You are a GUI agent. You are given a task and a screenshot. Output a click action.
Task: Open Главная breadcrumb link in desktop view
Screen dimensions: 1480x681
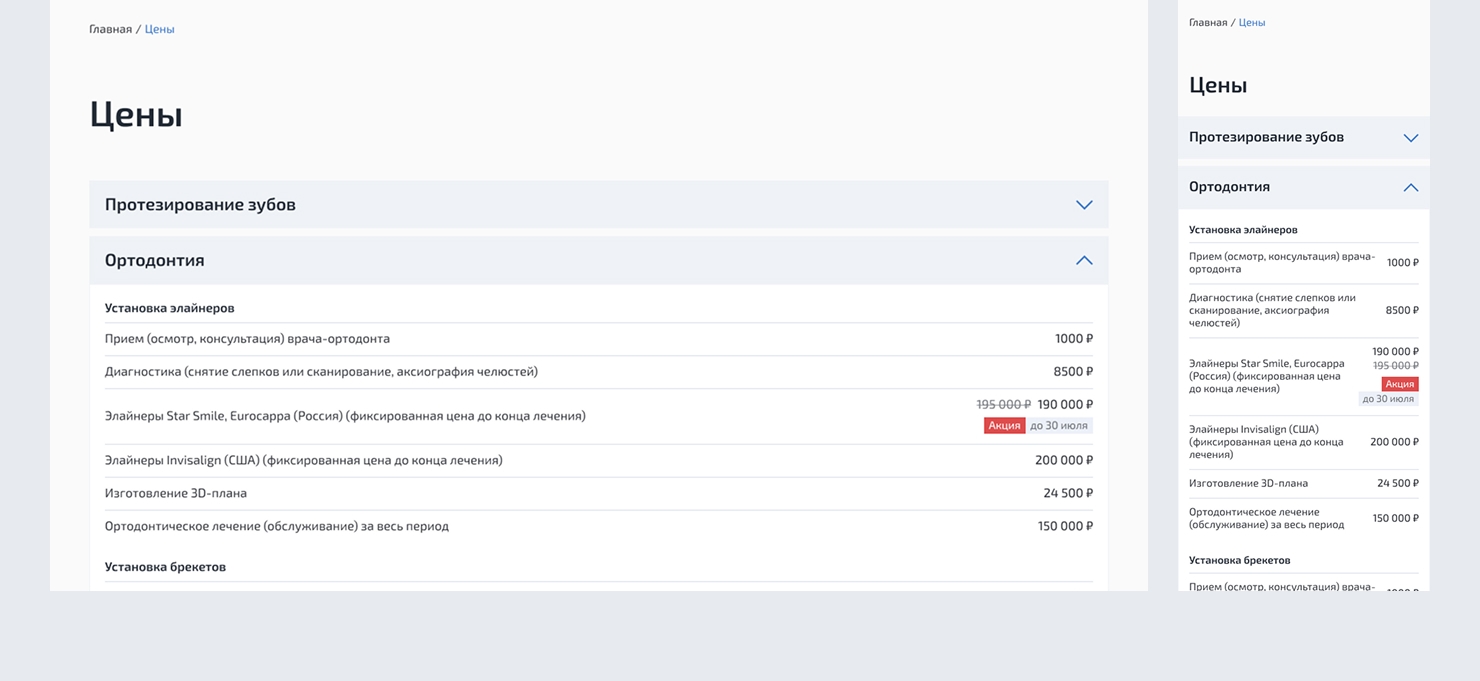[110, 29]
